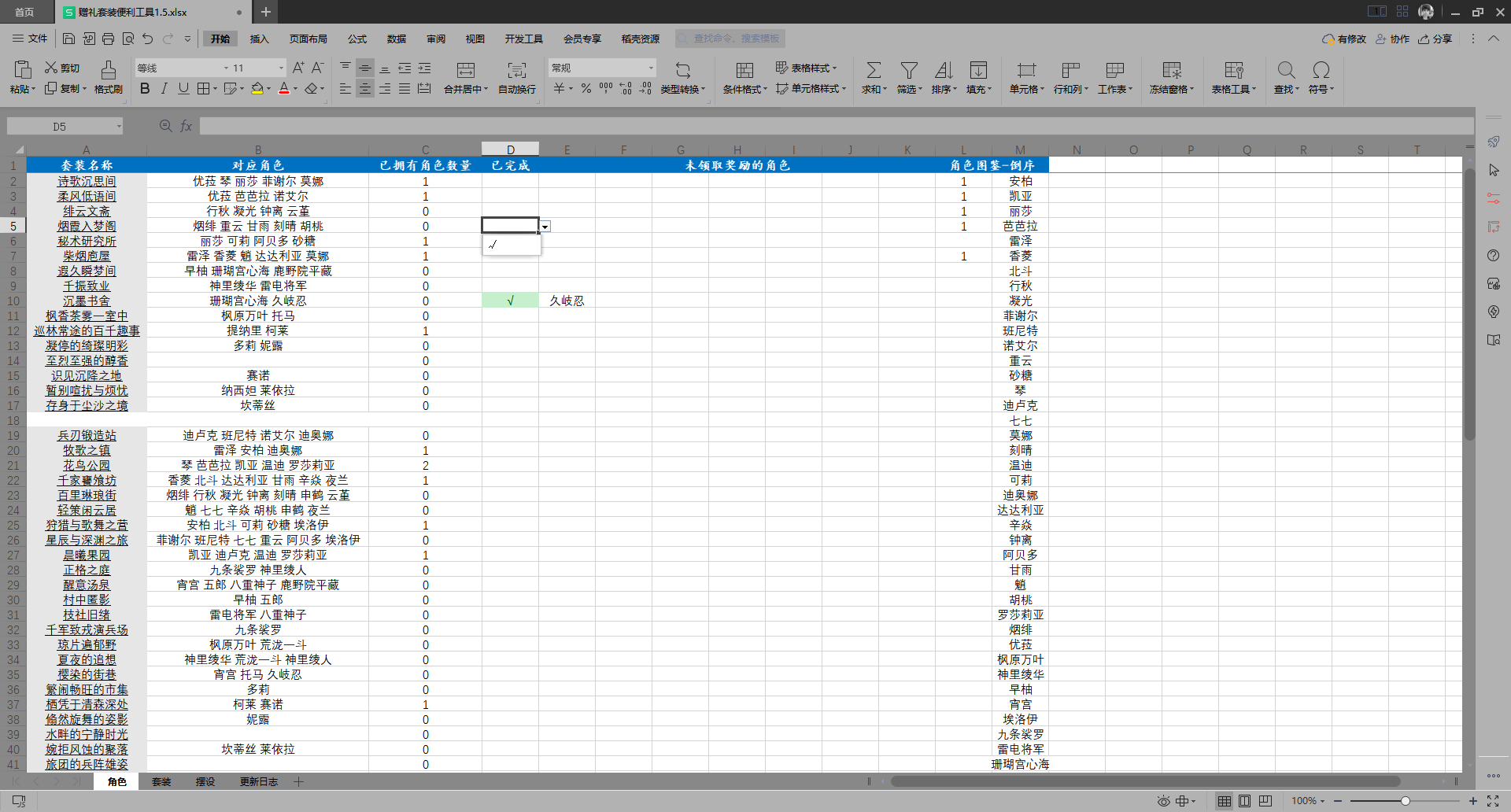Add a new sheet with plus button
1511x812 pixels.
[299, 781]
